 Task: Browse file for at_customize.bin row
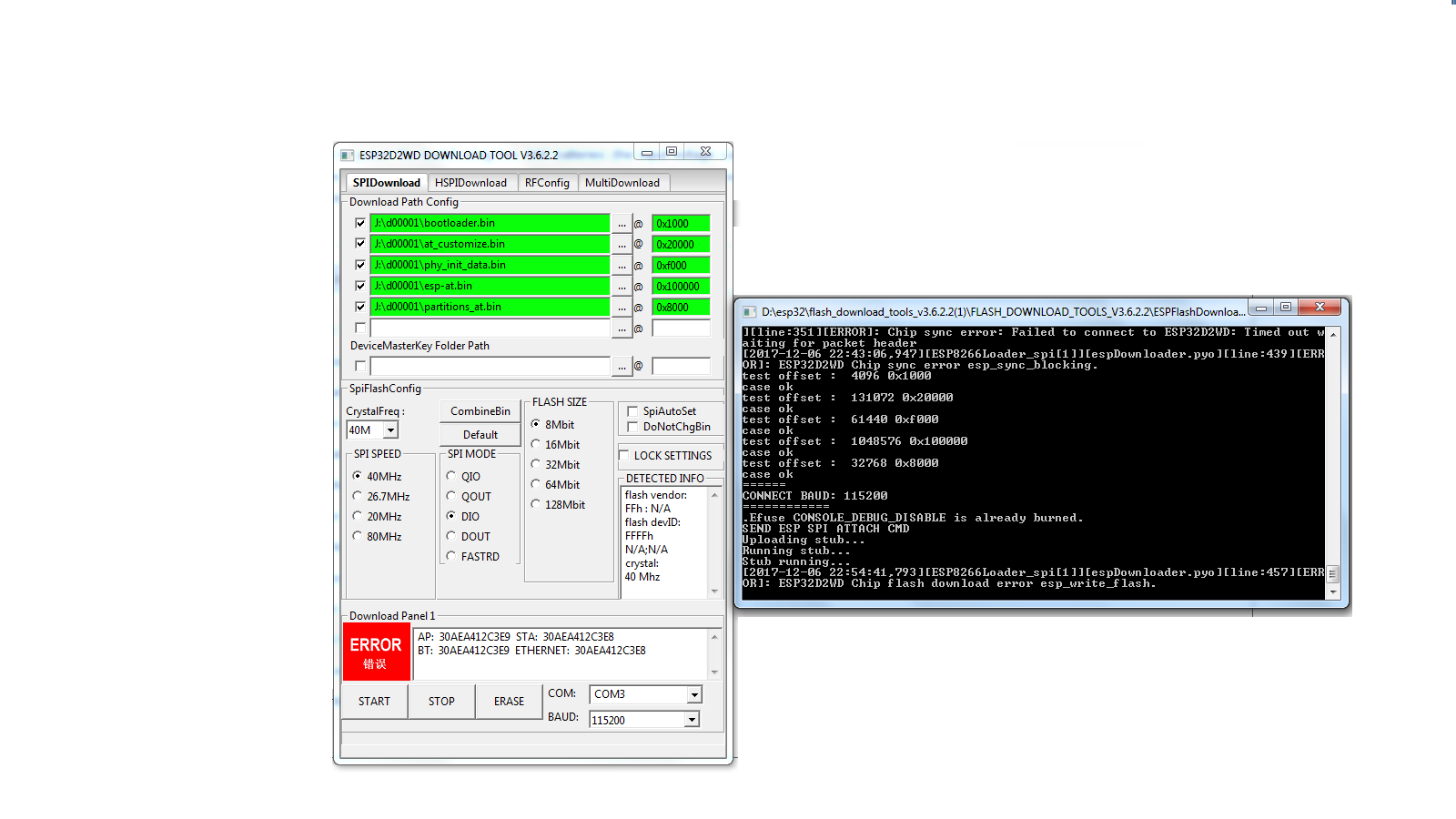tap(622, 244)
